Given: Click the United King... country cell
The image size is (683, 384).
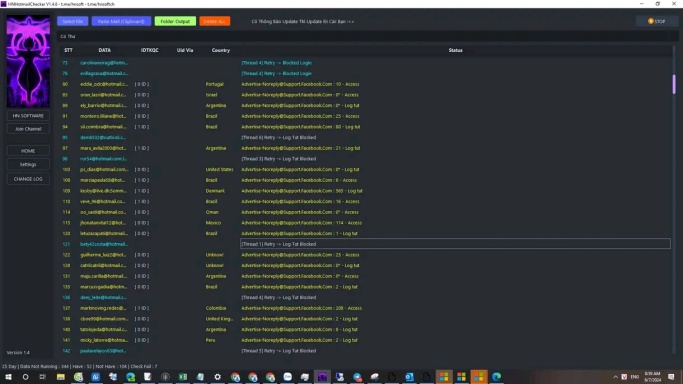Looking at the screenshot, I should point(219,319).
